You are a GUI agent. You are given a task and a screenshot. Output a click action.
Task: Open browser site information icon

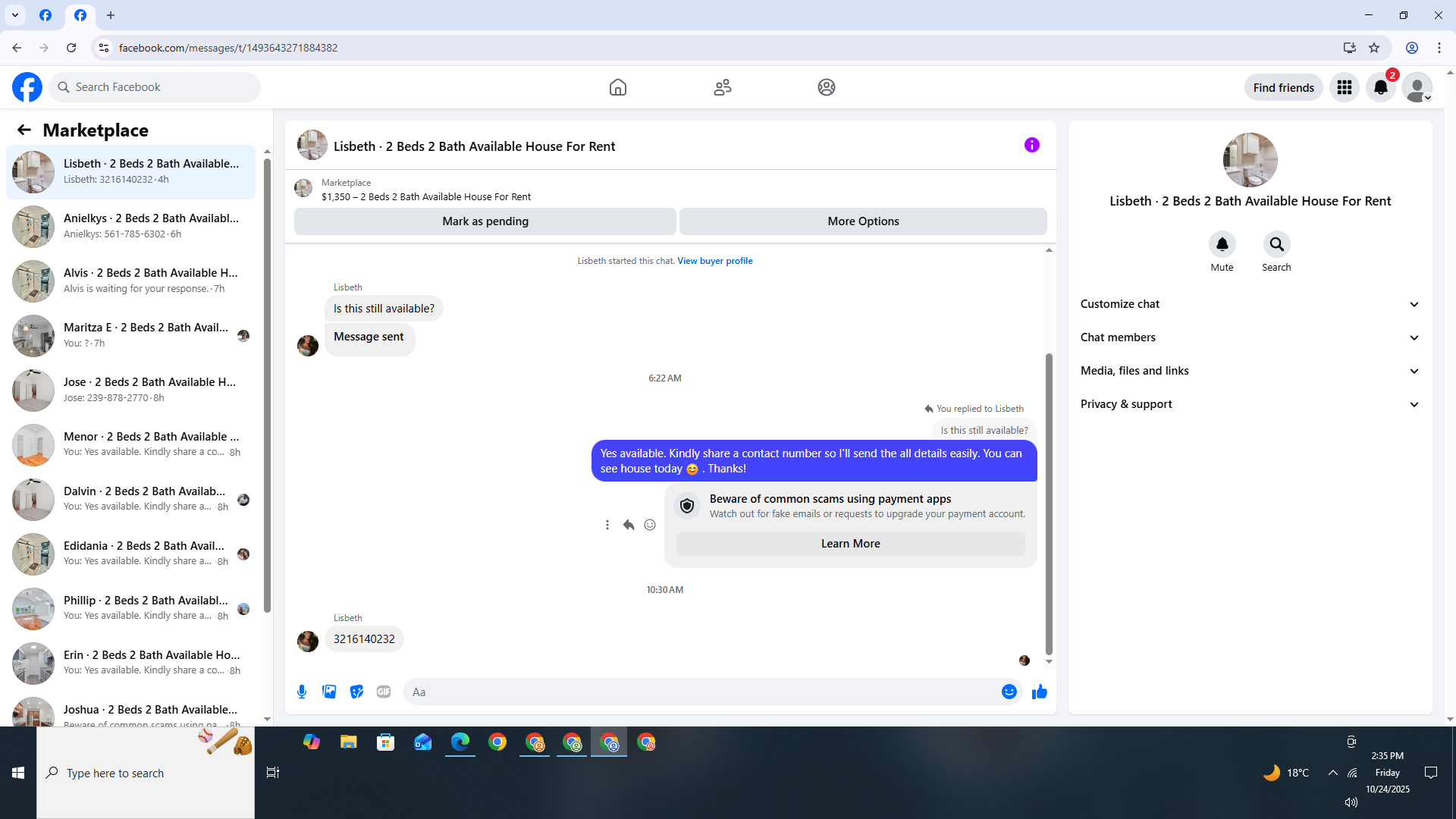(x=104, y=48)
